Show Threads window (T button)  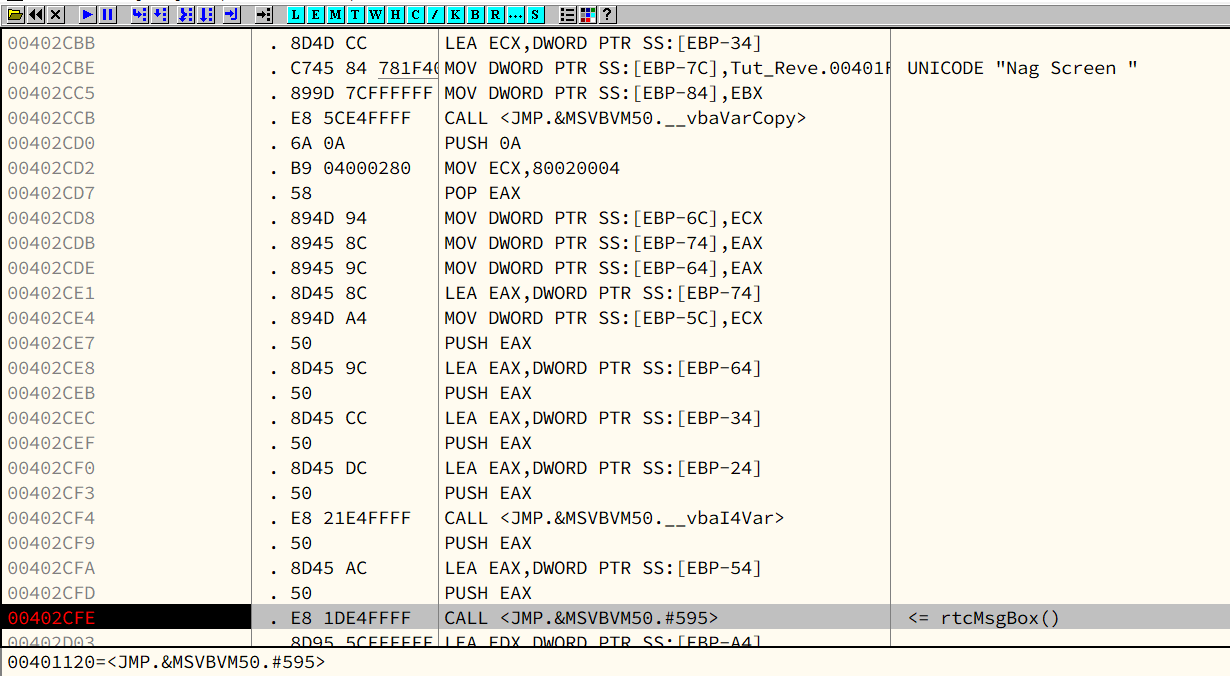pyautogui.click(x=356, y=15)
